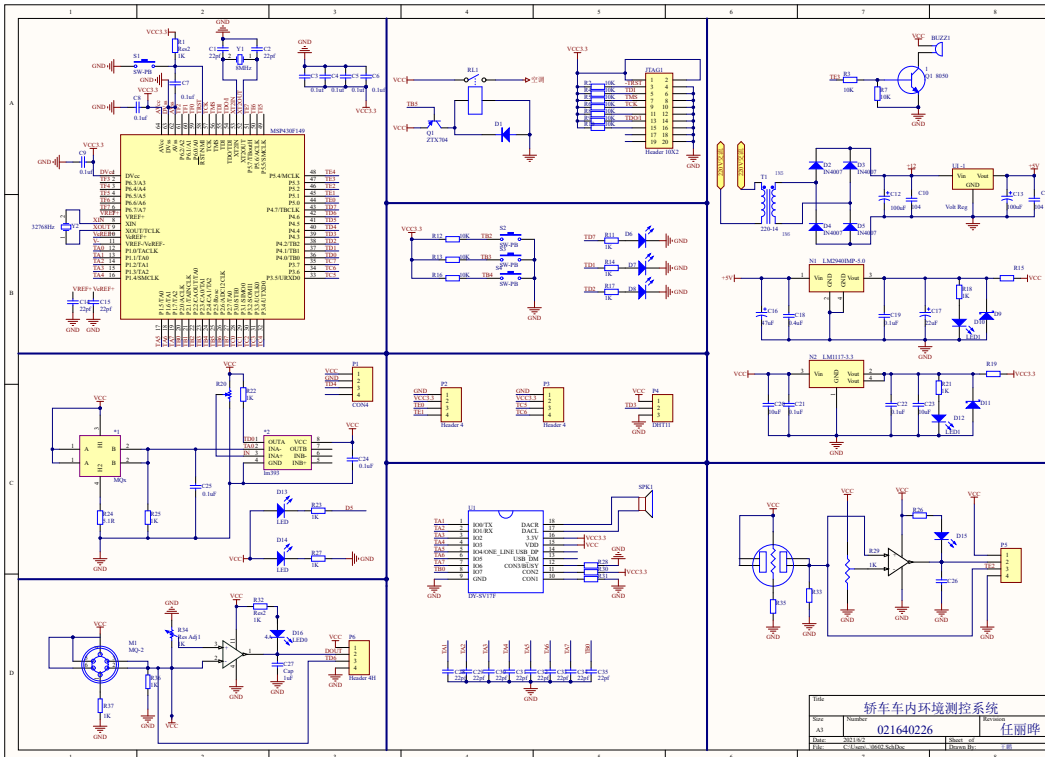The width and height of the screenshot is (1045, 757).
Task: Click the R20 potentiometer symbol
Action: pos(231,394)
